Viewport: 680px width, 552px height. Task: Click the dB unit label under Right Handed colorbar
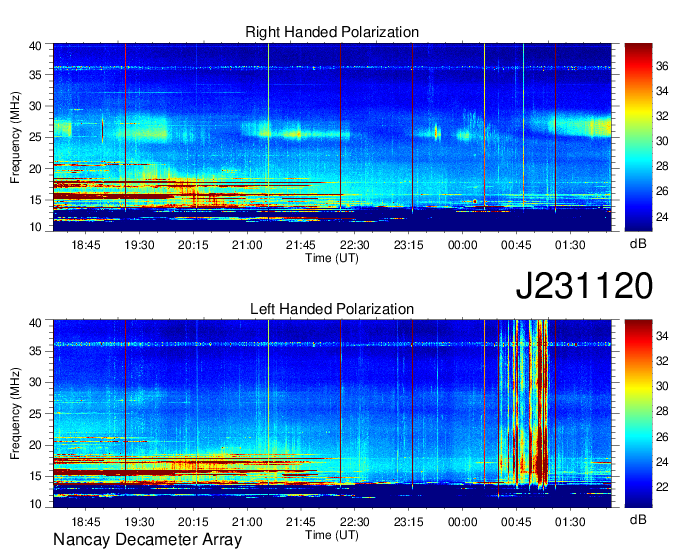tap(638, 244)
